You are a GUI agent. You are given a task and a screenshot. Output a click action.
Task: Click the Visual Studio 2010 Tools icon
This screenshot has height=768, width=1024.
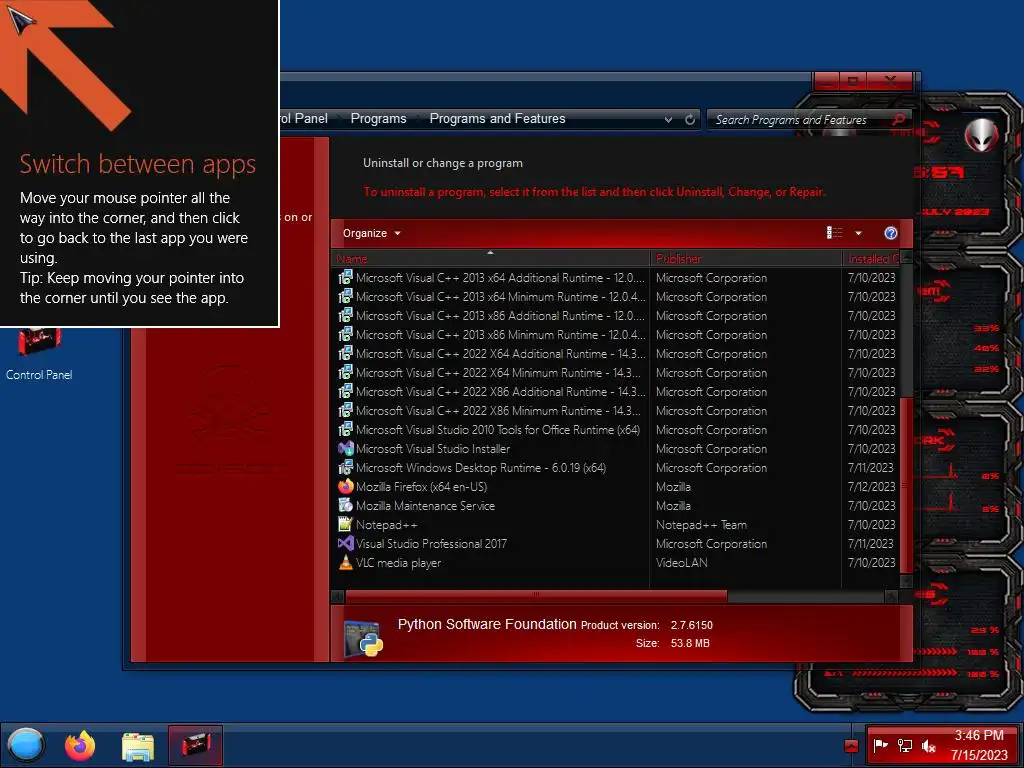click(345, 430)
